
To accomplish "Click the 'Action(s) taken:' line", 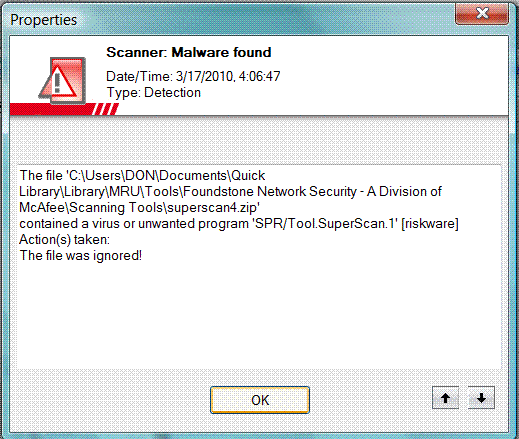I will click(x=64, y=239).
